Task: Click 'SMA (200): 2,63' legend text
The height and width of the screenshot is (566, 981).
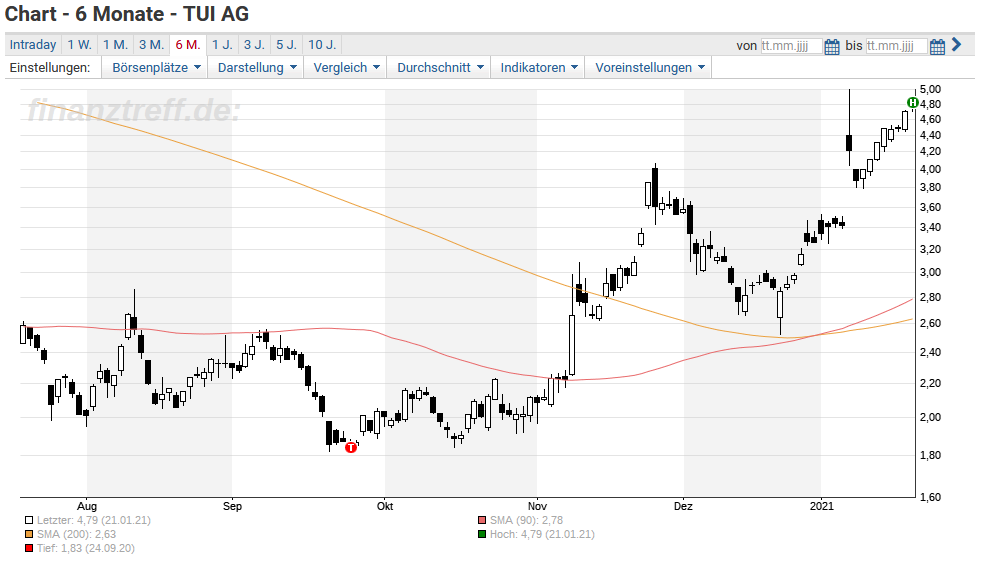Action: click(x=76, y=534)
